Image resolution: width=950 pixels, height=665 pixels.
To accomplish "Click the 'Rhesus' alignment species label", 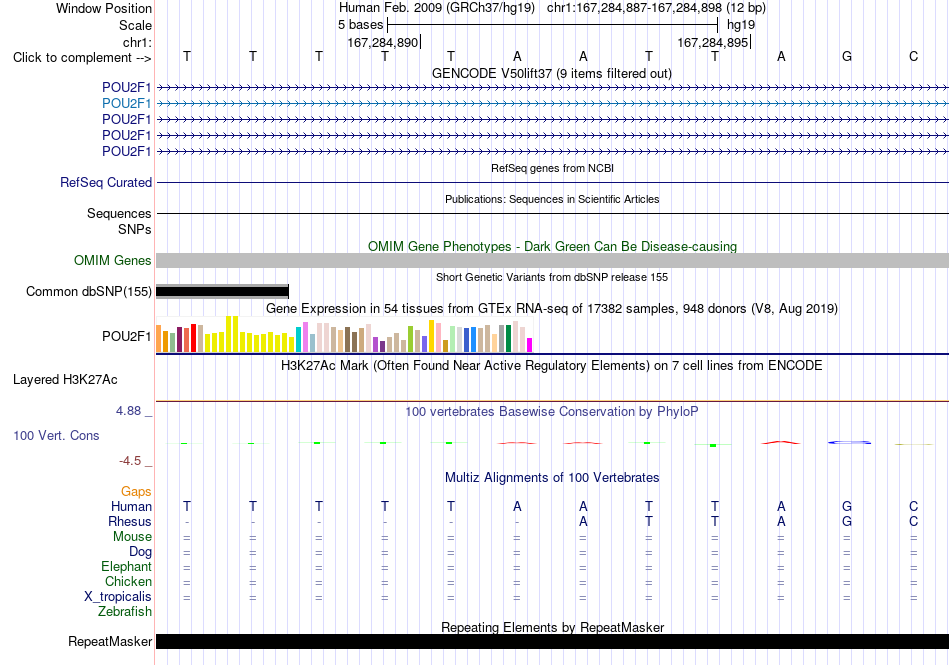I will (130, 522).
